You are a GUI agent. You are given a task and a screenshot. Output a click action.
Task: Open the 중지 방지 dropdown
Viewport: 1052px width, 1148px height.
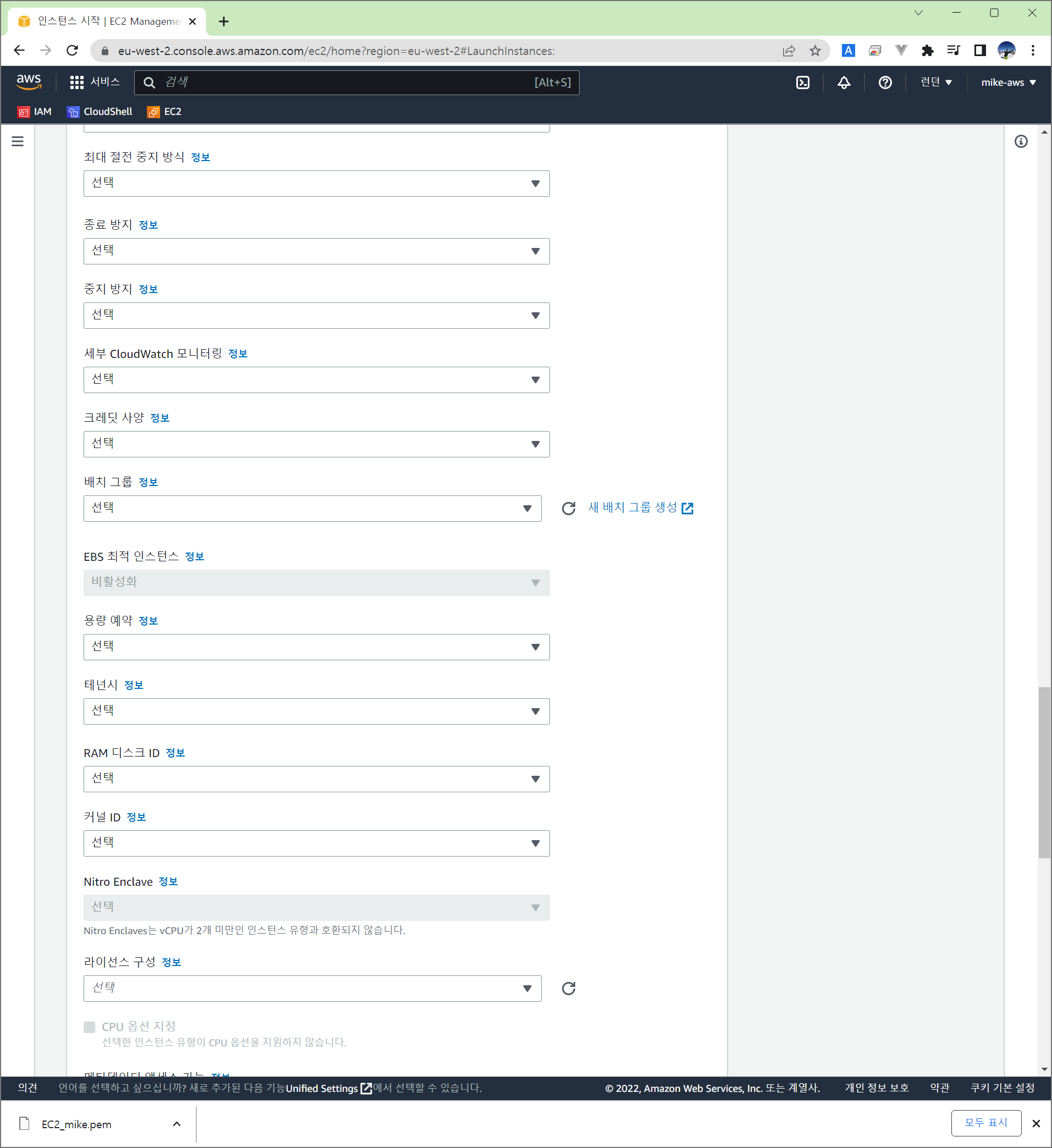point(316,316)
